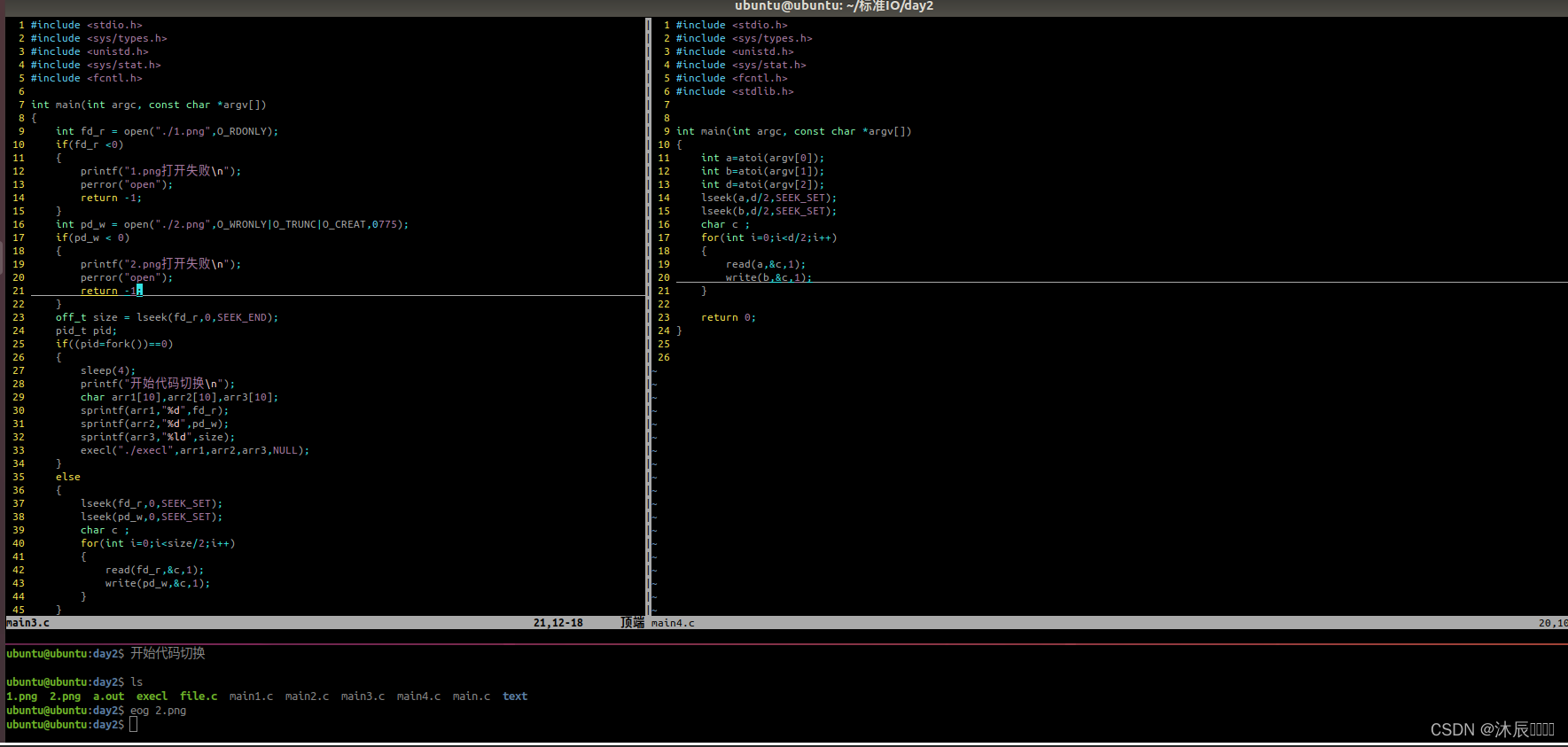
Task: Click '#include <sys/types.h>' in the main3.c pane
Action: [x=98, y=38]
